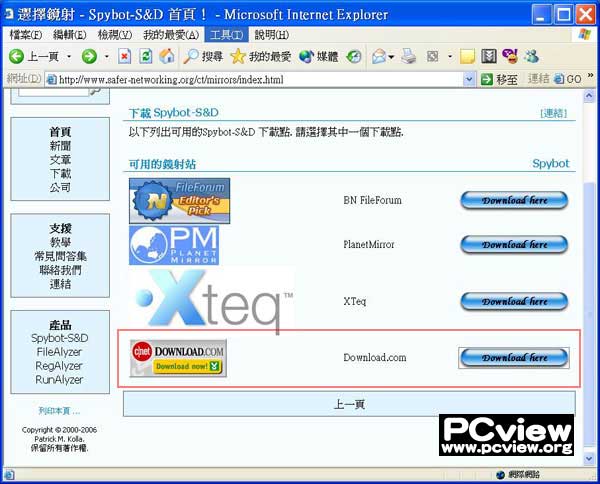
Task: Click the MSN Messenger people icon
Action: [x=532, y=57]
